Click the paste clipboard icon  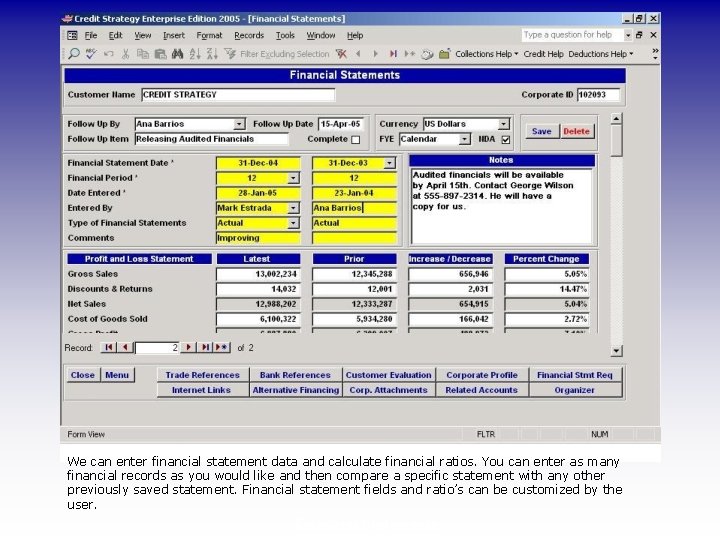pos(160,54)
